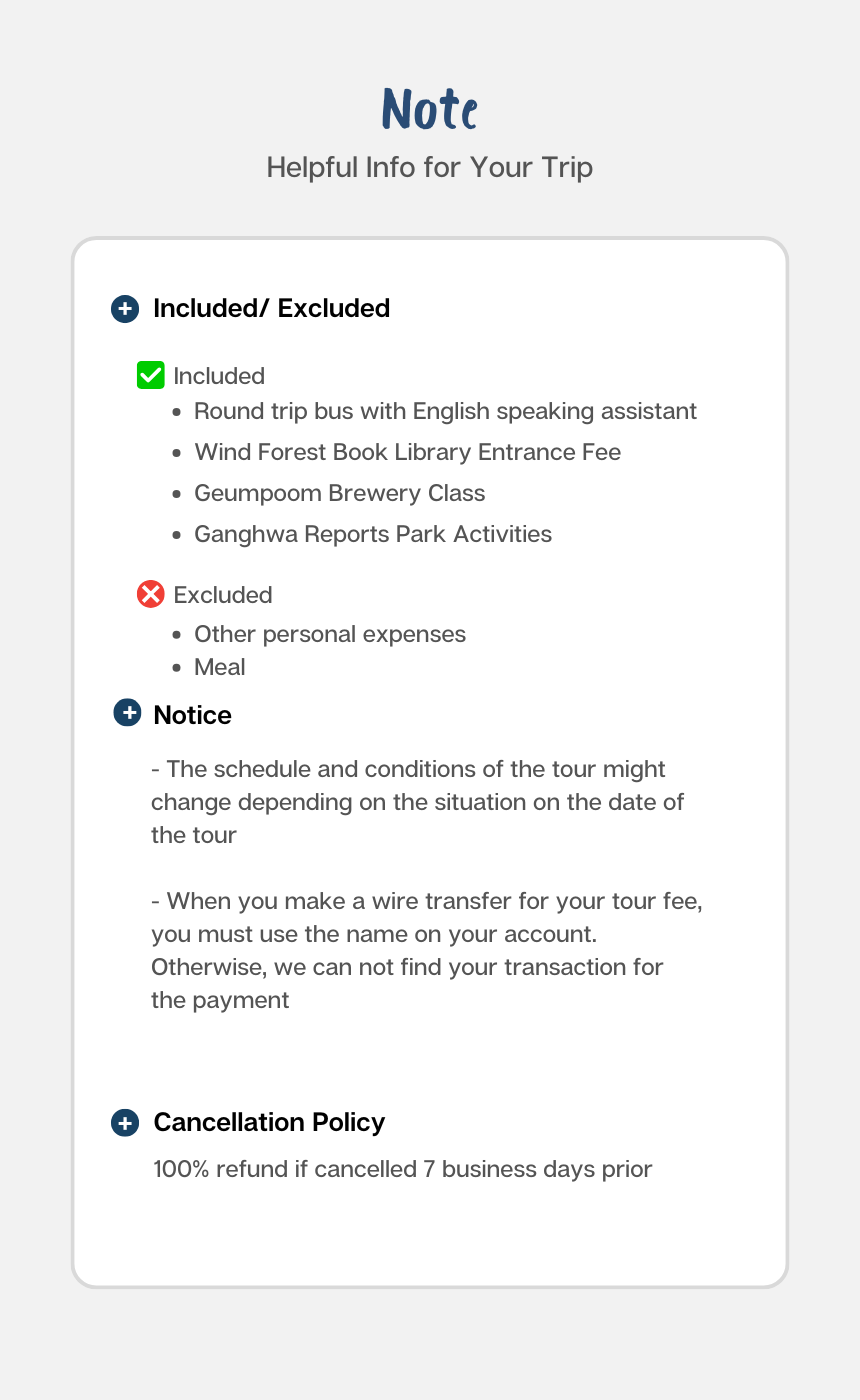This screenshot has height=1400, width=860.
Task: Click the Note title at top
Action: pos(430,110)
